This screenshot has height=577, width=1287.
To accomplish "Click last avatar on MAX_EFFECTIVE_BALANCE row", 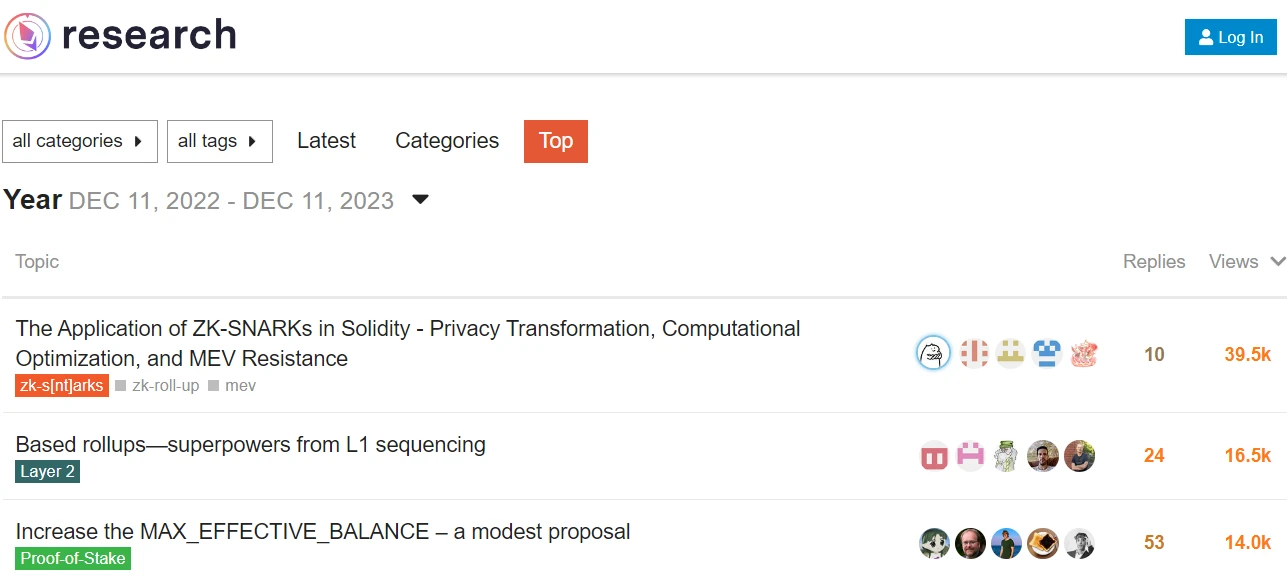I will tap(1079, 543).
